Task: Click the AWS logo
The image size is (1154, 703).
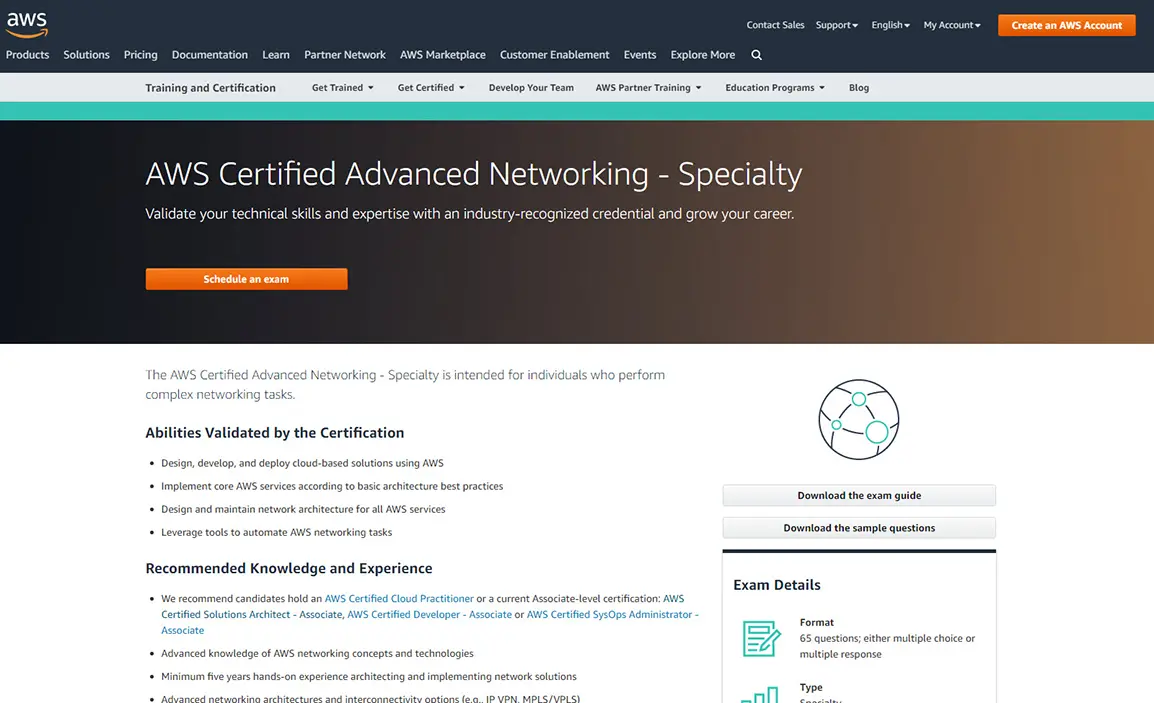Action: [x=27, y=24]
